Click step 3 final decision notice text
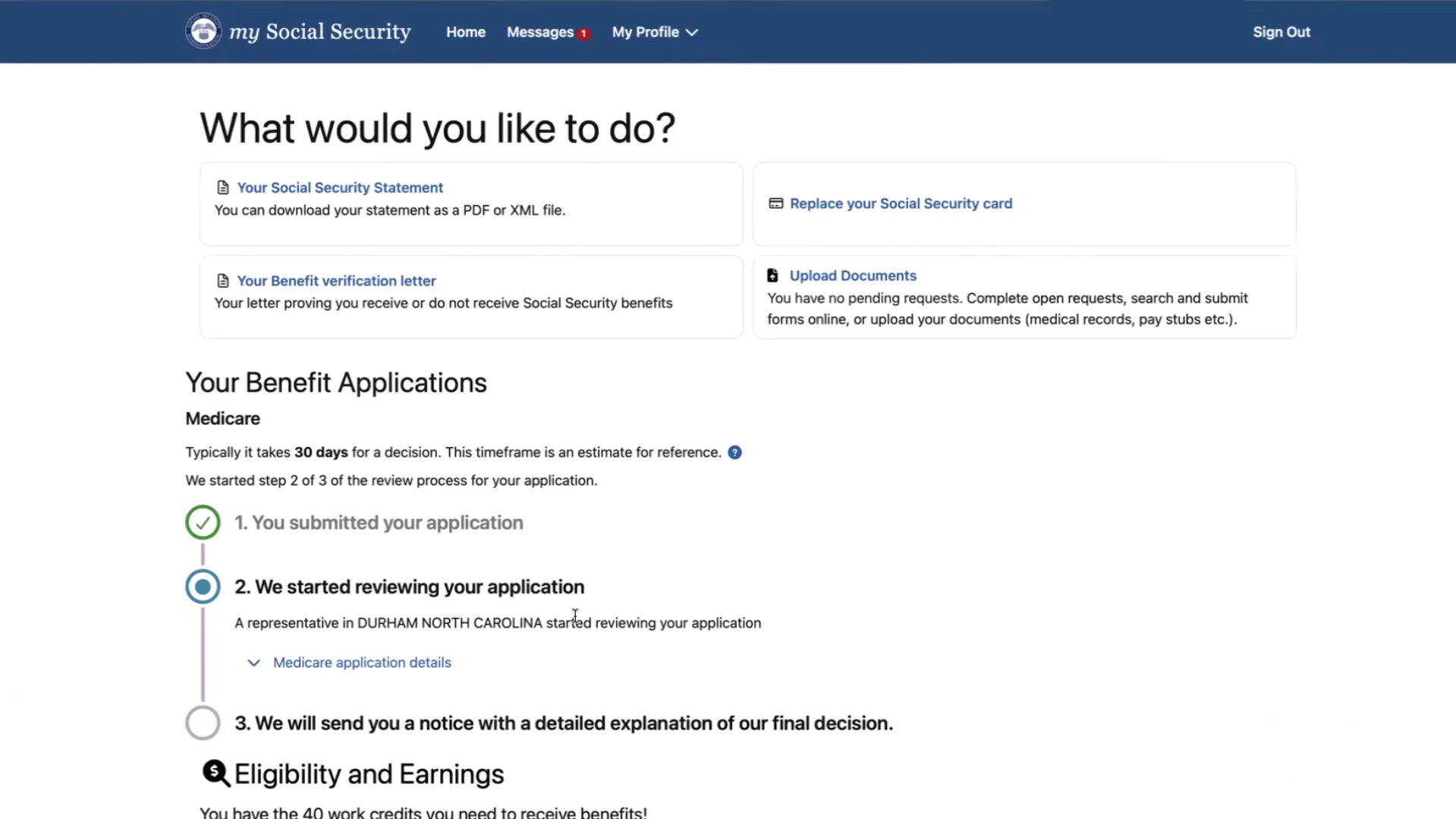This screenshot has height=819, width=1456. [564, 723]
